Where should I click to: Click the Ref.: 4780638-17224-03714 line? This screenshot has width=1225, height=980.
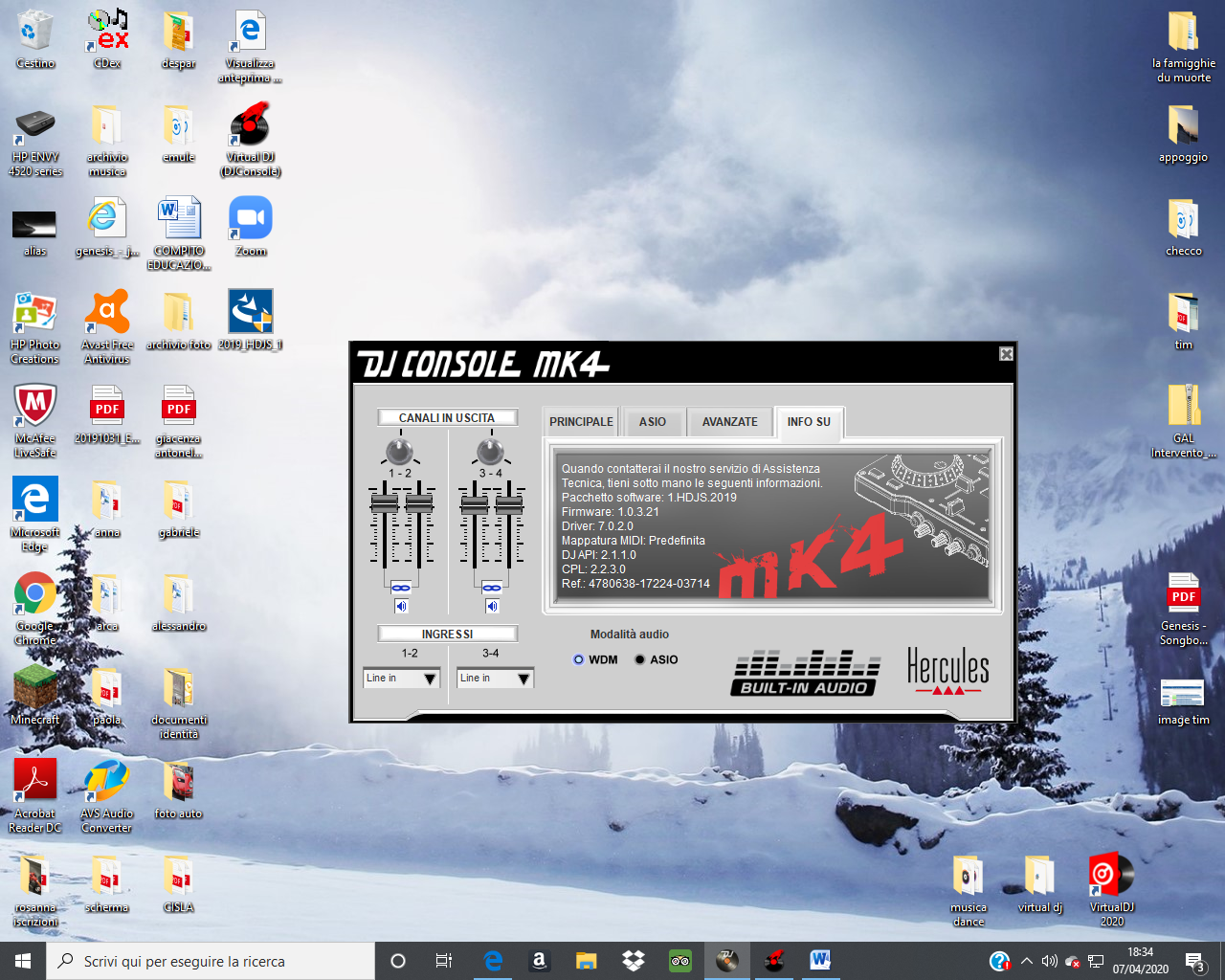(x=636, y=584)
